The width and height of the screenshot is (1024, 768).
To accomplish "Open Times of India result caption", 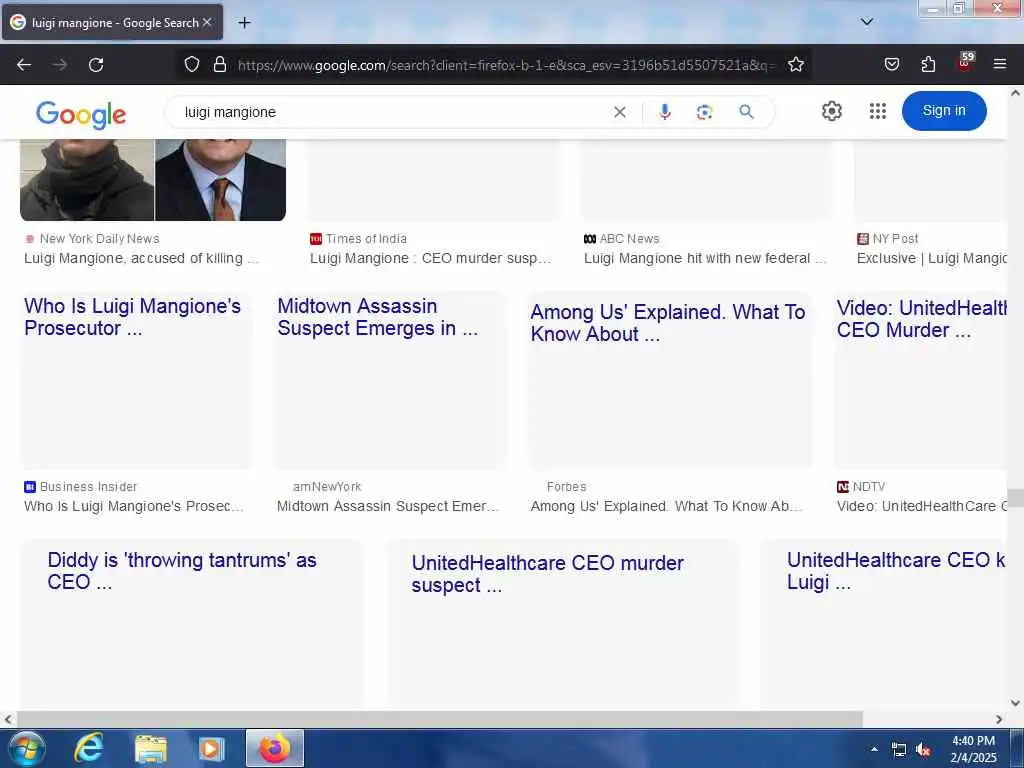I will click(430, 259).
